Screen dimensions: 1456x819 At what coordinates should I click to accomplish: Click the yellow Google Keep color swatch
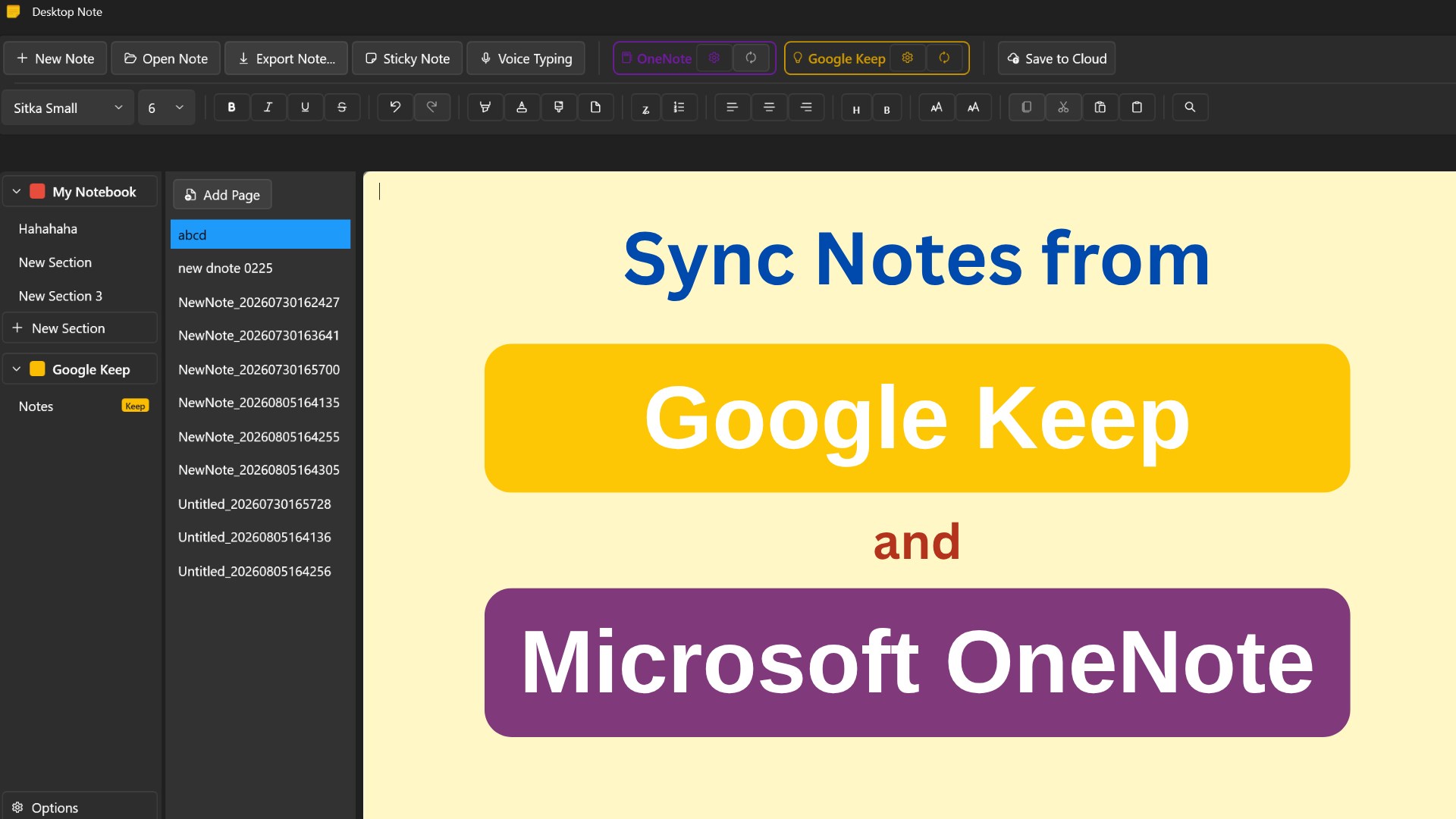(37, 369)
